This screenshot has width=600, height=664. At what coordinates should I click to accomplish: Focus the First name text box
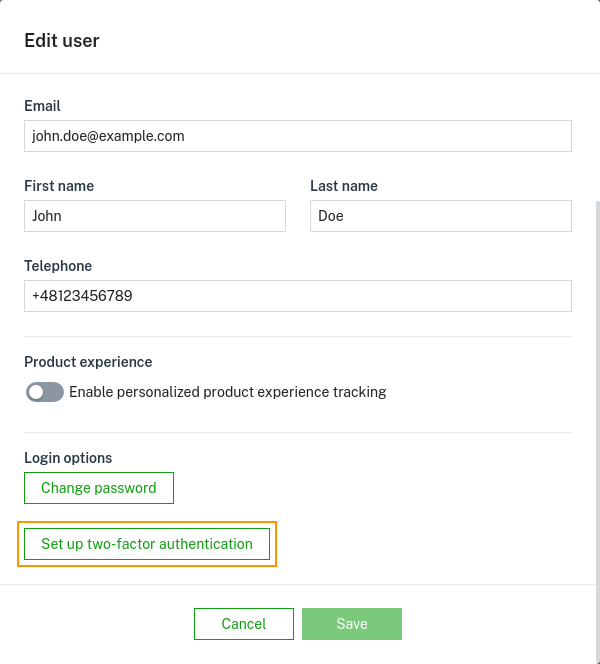[155, 216]
